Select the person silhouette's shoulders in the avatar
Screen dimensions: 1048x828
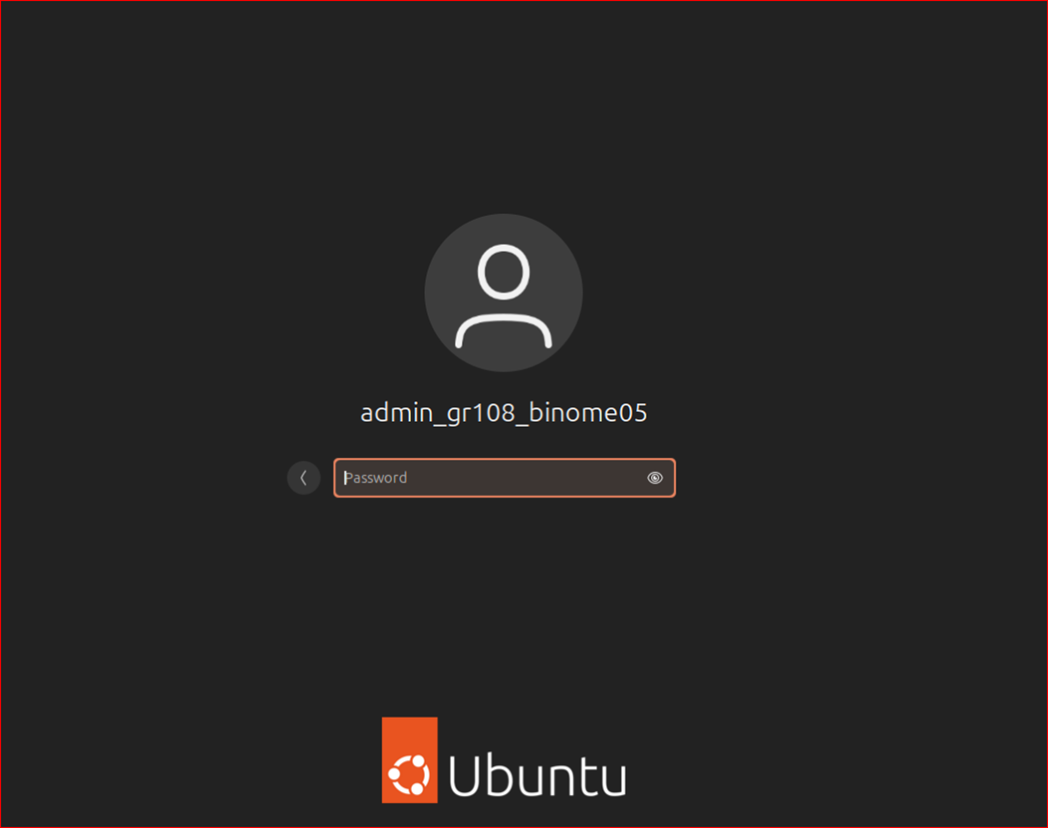point(503,331)
